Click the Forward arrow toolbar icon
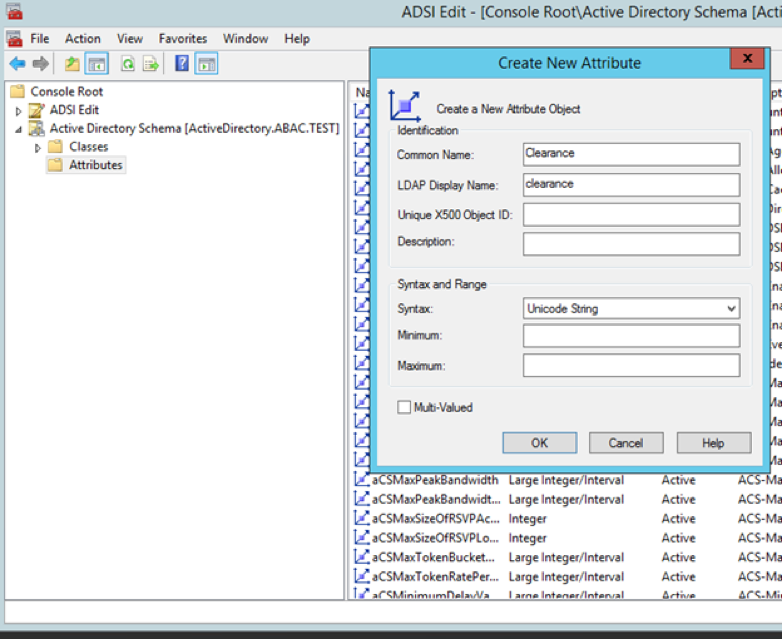Image resolution: width=782 pixels, height=639 pixels. coord(40,64)
